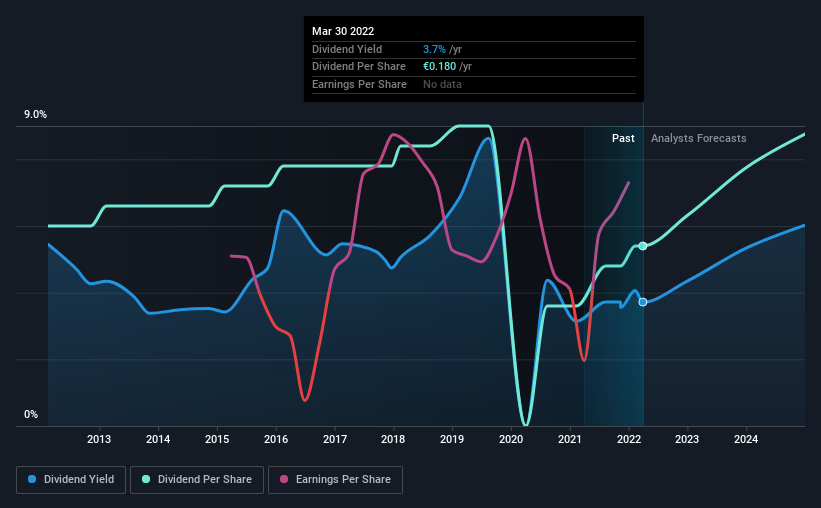Click the teal dividend per share marker on the chart
This screenshot has height=508, width=821.
click(x=642, y=246)
